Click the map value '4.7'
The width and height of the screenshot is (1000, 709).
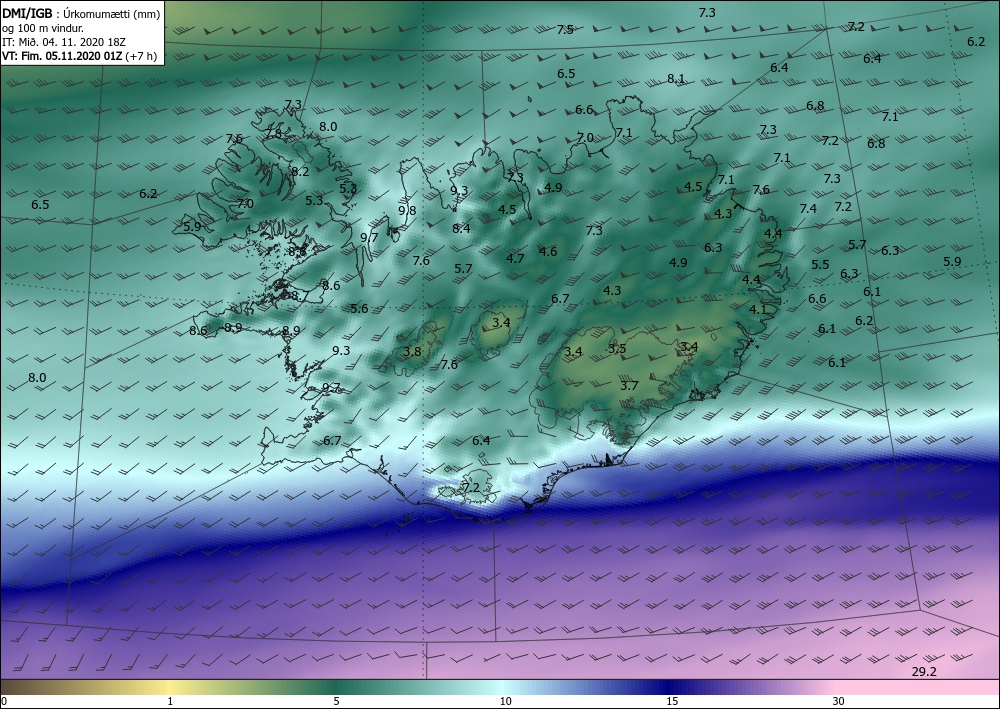click(x=515, y=258)
